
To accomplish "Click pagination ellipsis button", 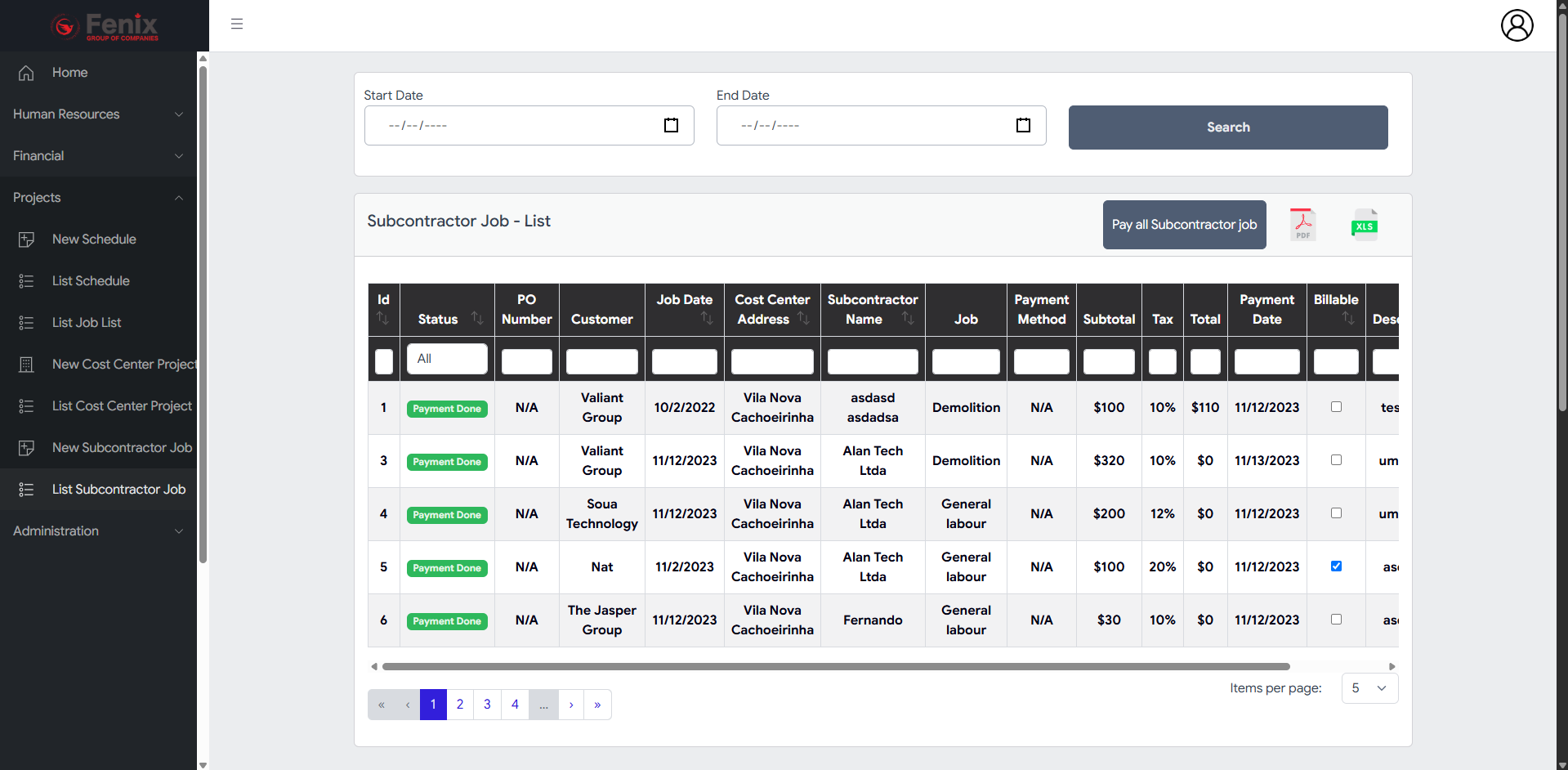I will [x=543, y=705].
